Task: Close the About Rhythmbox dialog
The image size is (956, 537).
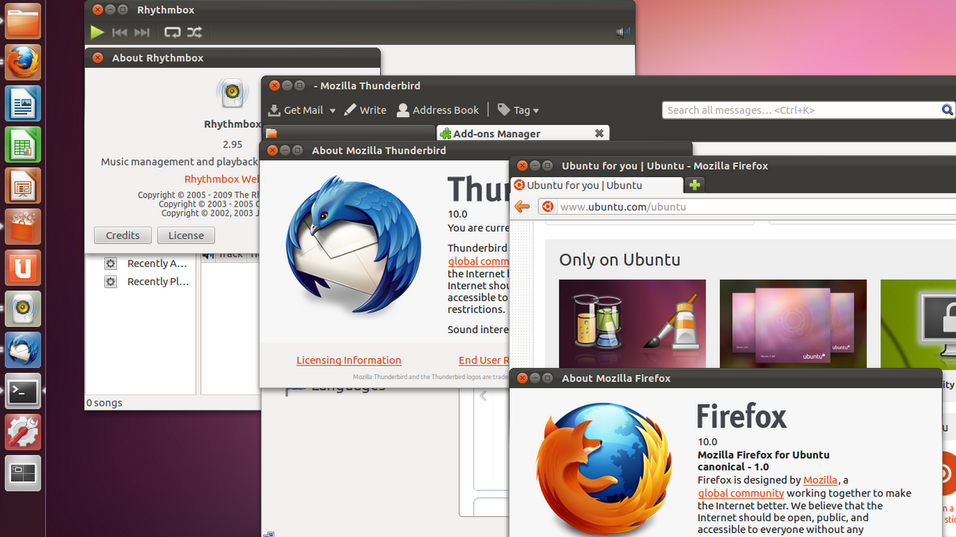Action: click(98, 58)
